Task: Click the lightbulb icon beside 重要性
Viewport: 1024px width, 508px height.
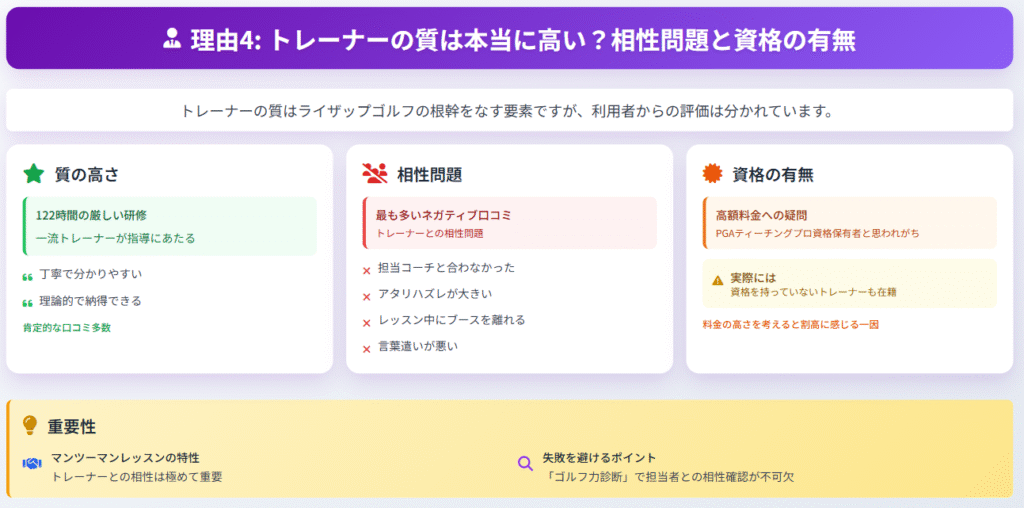Action: pos(30,425)
